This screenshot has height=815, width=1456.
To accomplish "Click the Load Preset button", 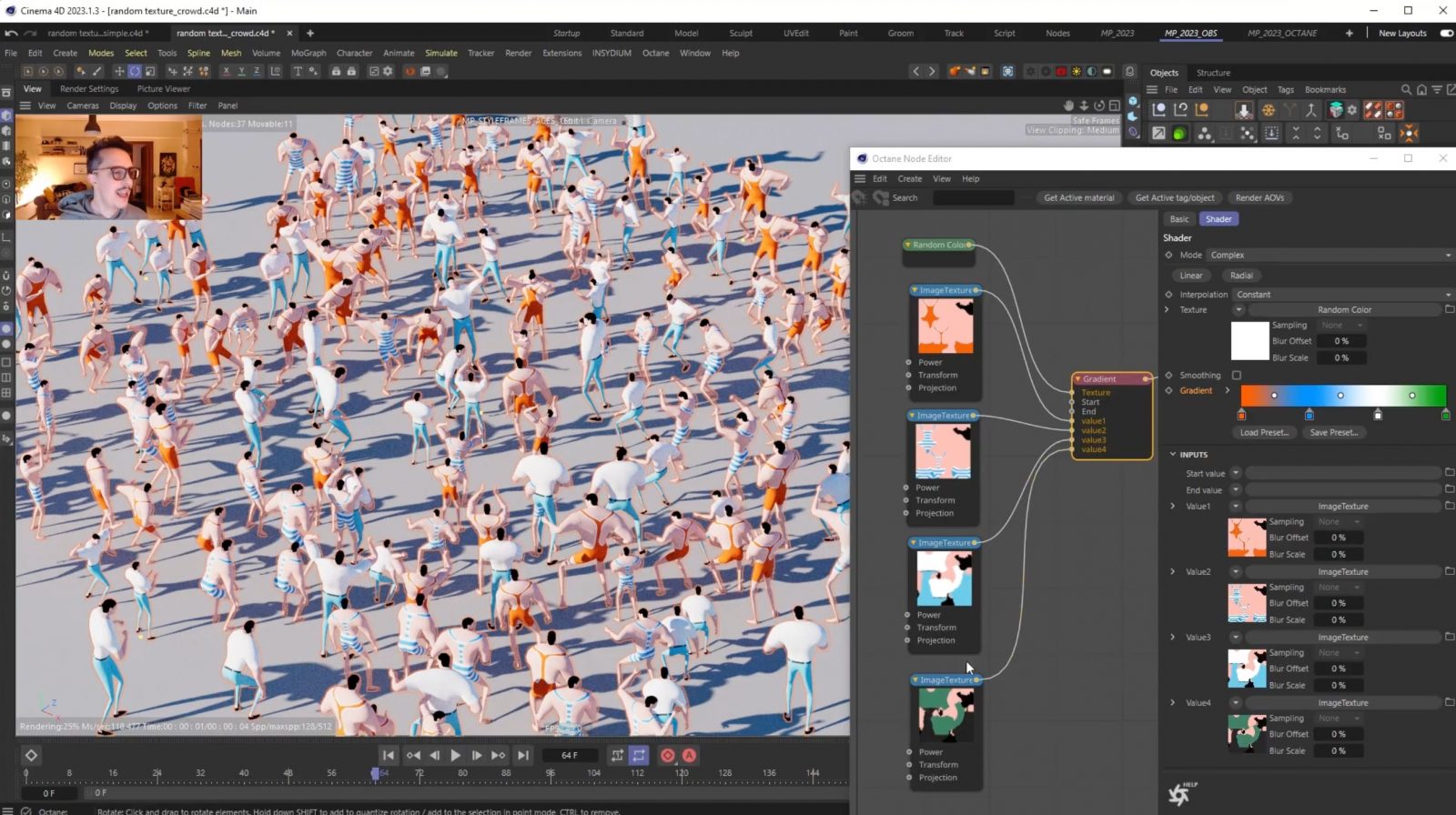I will (1264, 433).
